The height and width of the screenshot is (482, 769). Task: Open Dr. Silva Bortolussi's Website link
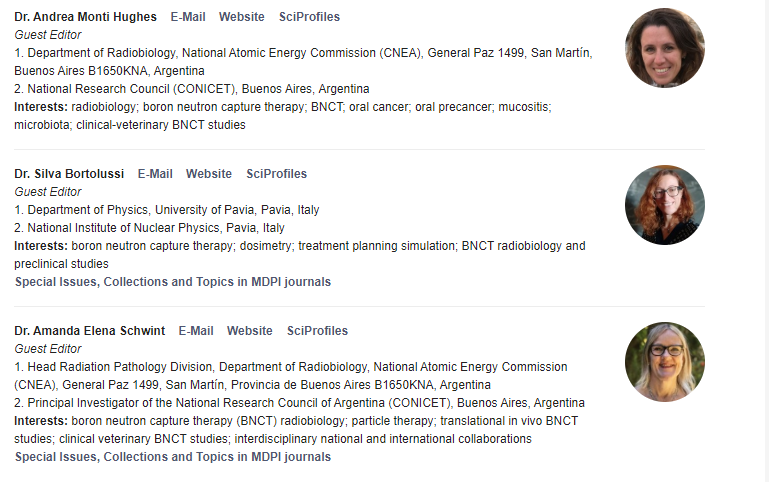tap(209, 174)
